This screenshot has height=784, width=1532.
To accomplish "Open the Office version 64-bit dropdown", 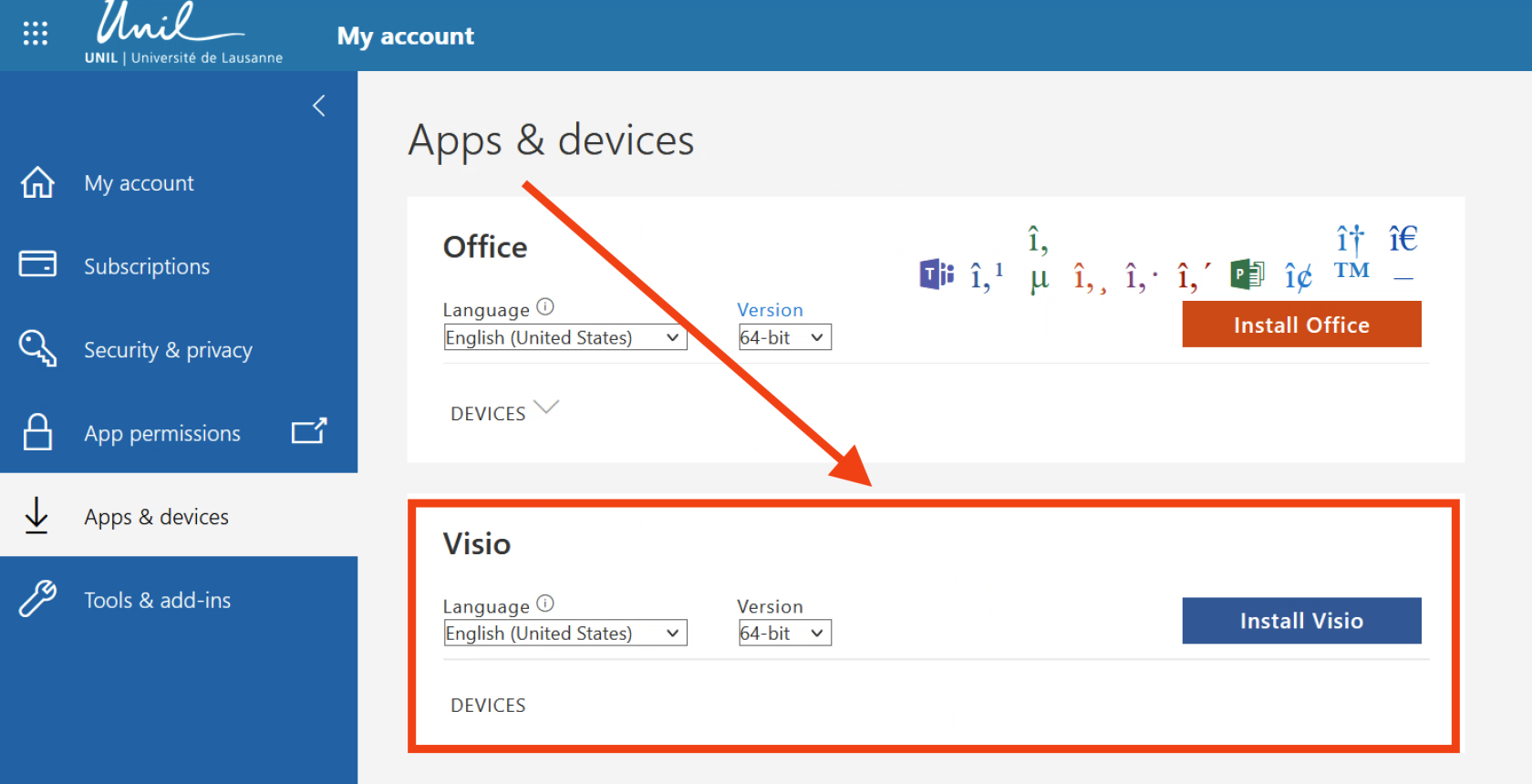I will [x=784, y=337].
